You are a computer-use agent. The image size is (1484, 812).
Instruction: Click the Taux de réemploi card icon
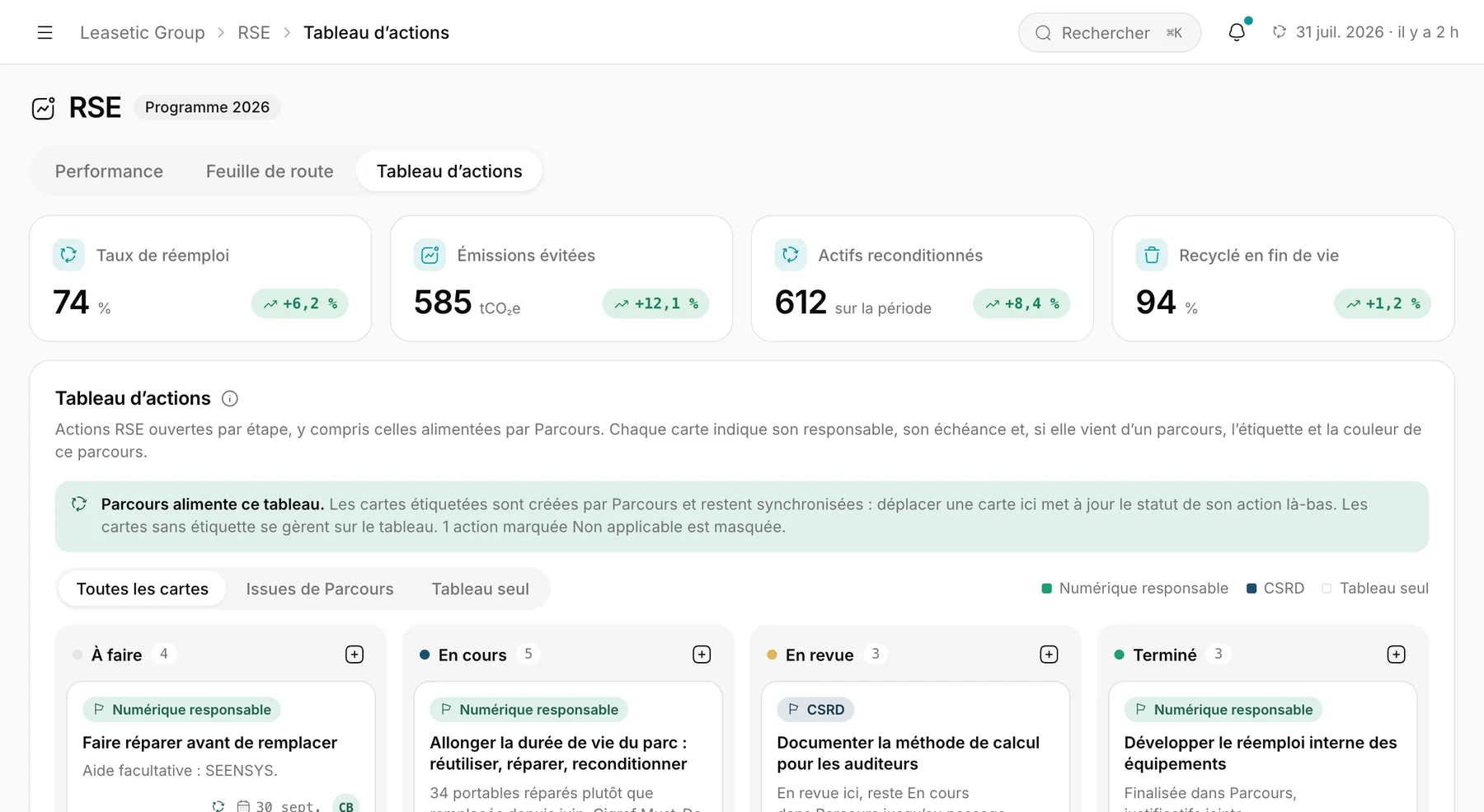(68, 255)
